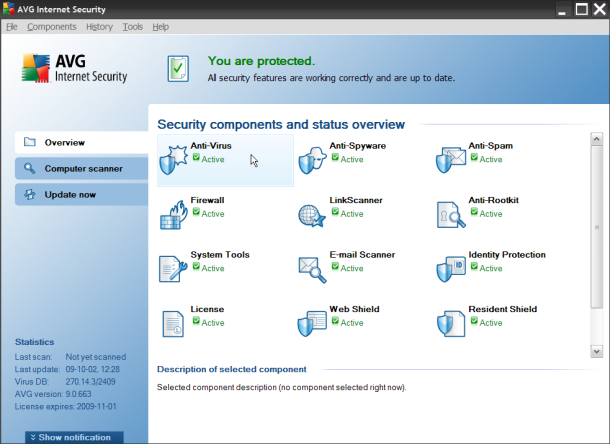
Task: Click scrollbar down arrow in components list
Action: coord(596,351)
